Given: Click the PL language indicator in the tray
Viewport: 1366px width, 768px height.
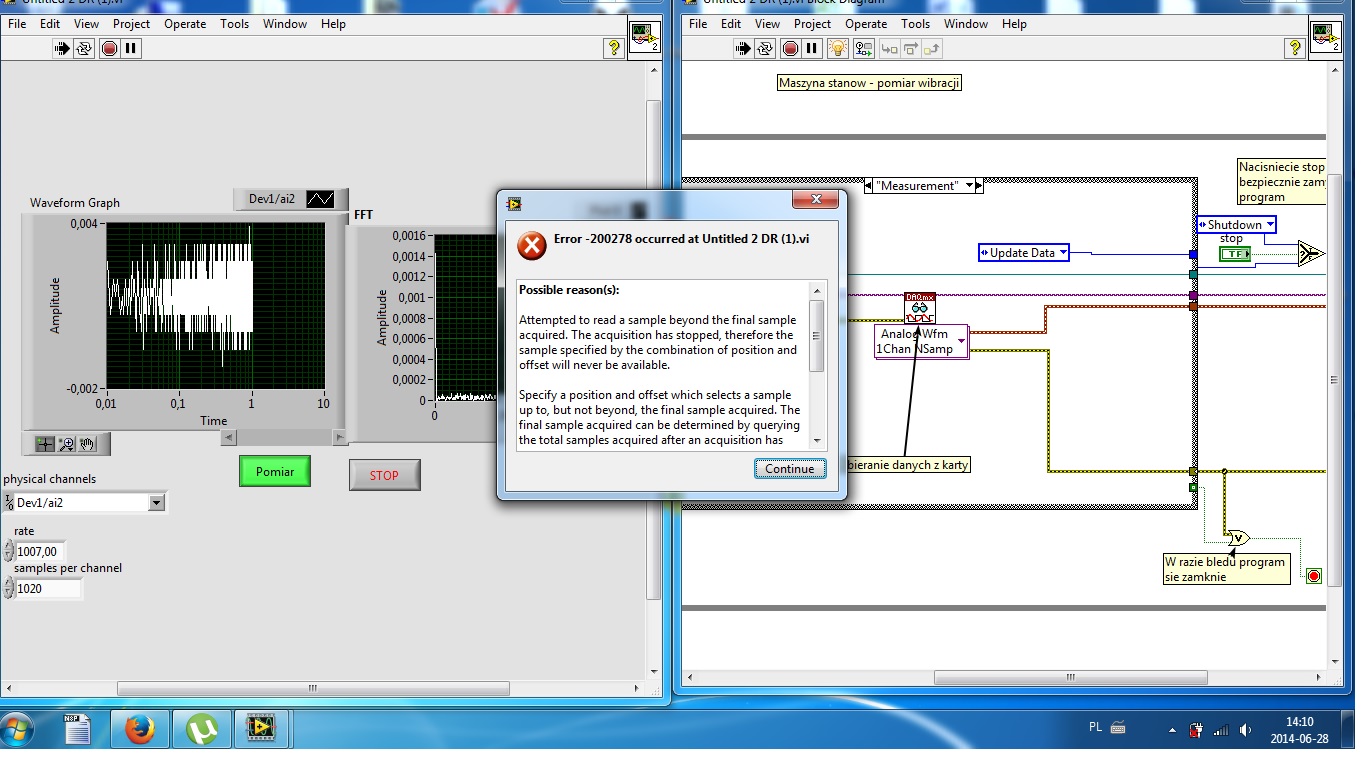Looking at the screenshot, I should 1095,728.
